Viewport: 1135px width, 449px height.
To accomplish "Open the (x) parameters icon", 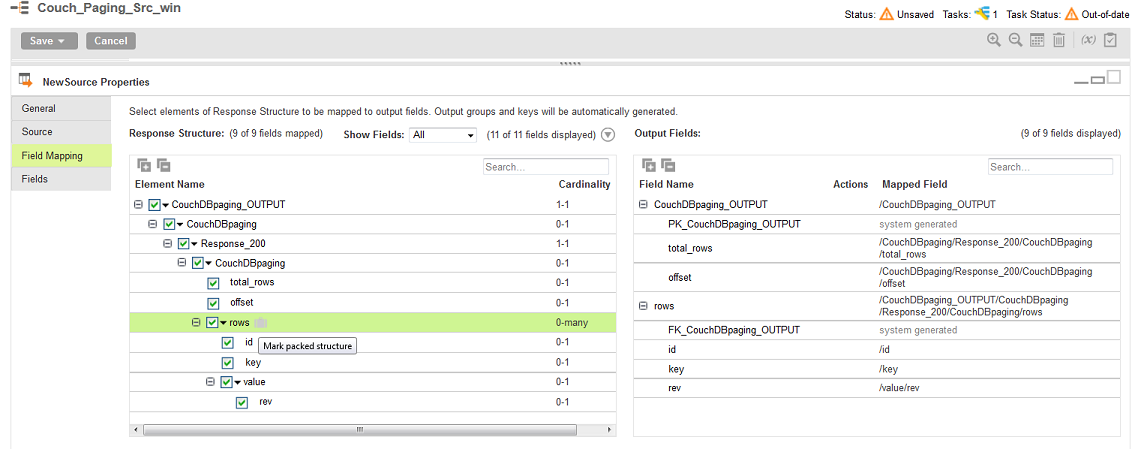I will pyautogui.click(x=1088, y=41).
